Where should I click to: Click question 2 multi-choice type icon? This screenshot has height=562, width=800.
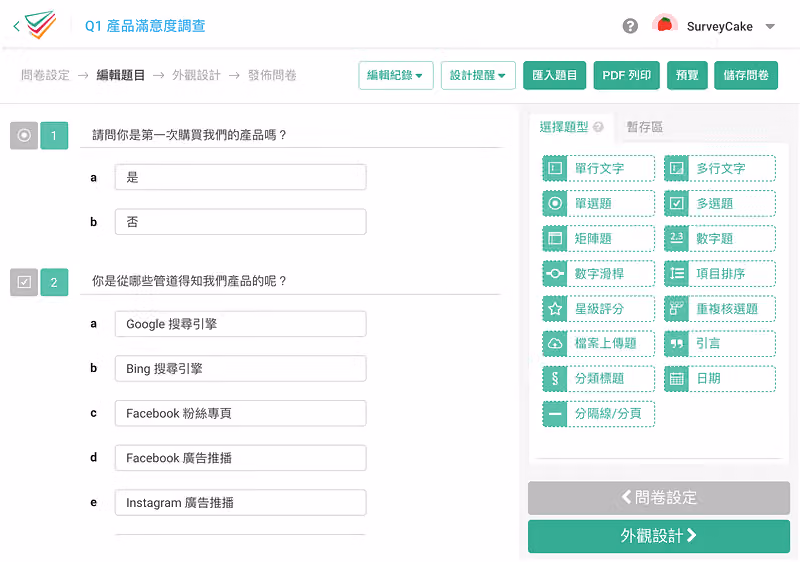(24, 282)
